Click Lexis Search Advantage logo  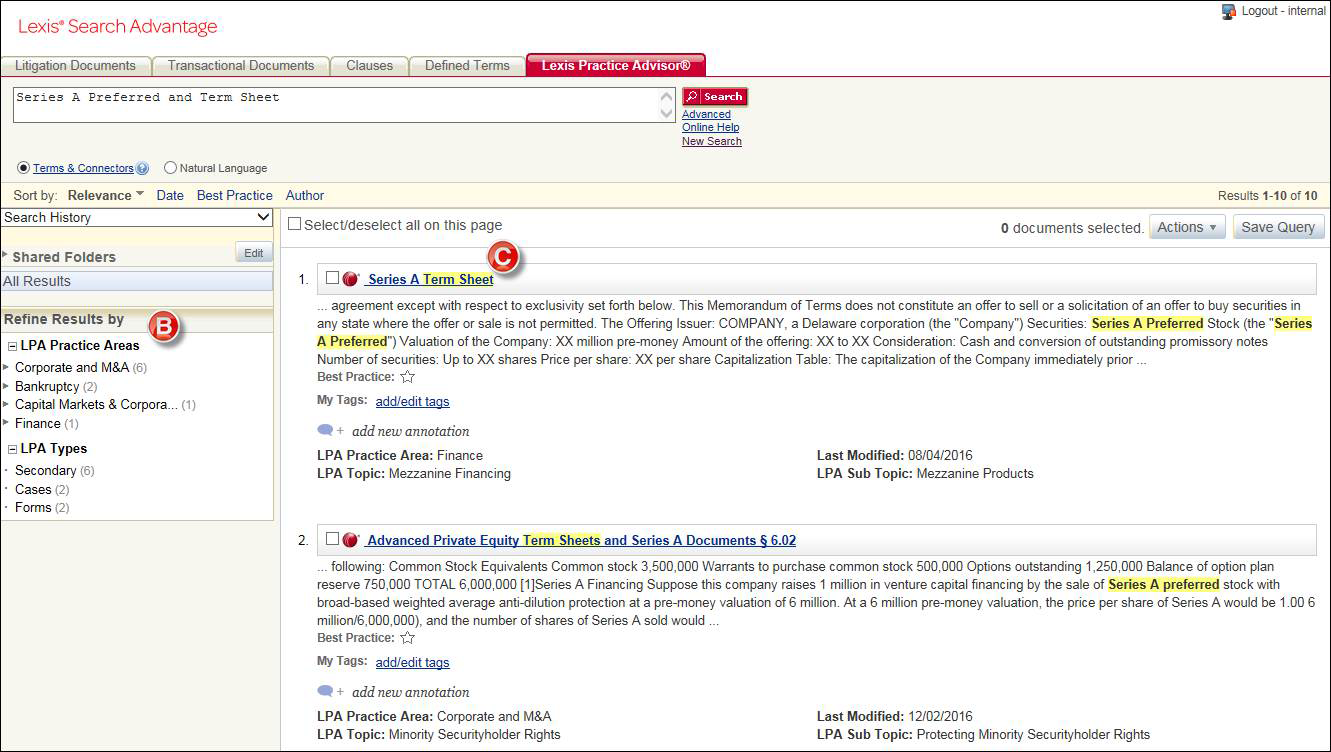pyautogui.click(x=118, y=27)
